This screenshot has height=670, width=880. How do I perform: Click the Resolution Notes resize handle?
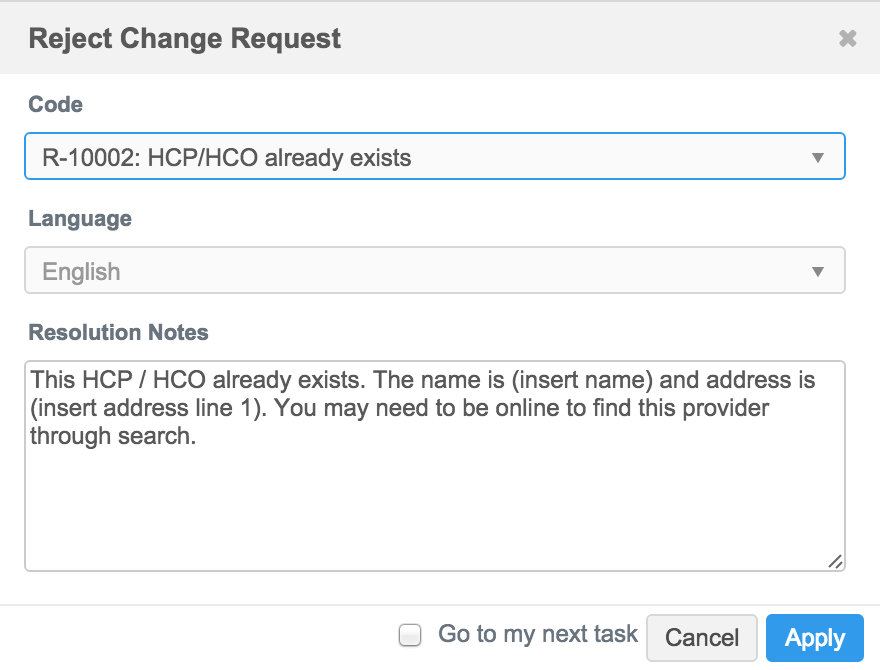click(x=835, y=561)
